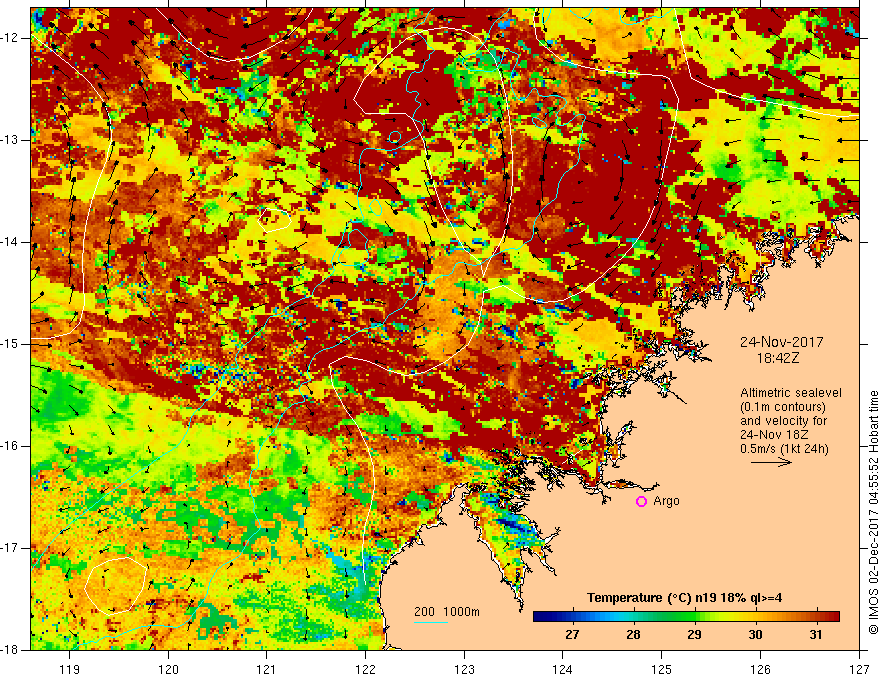Click the 'Temperature (°C) n19 18% ql>=4' title
Viewport: 880px width, 680px height.
(x=684, y=598)
